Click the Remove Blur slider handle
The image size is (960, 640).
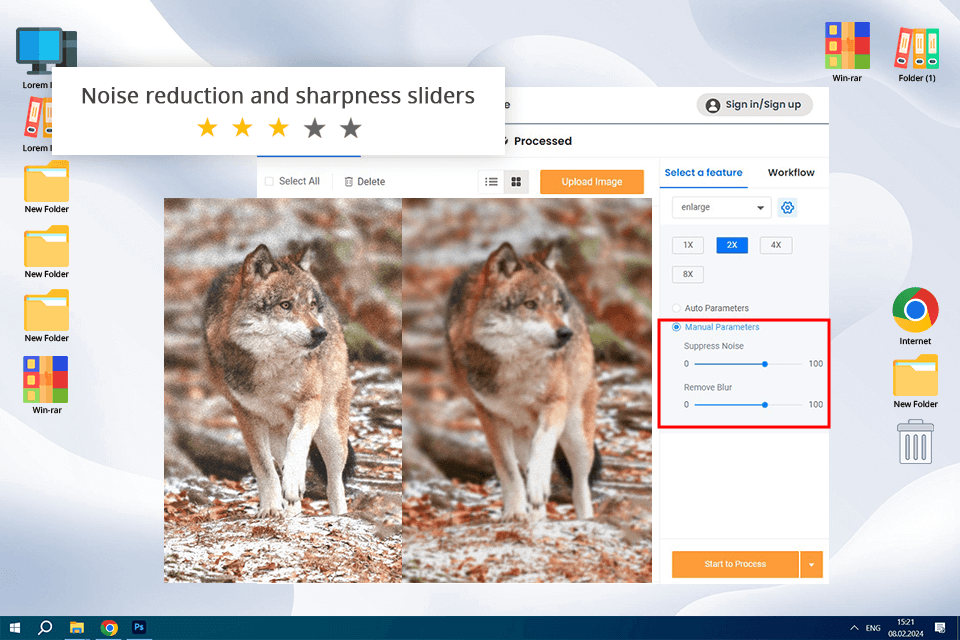[x=765, y=405]
